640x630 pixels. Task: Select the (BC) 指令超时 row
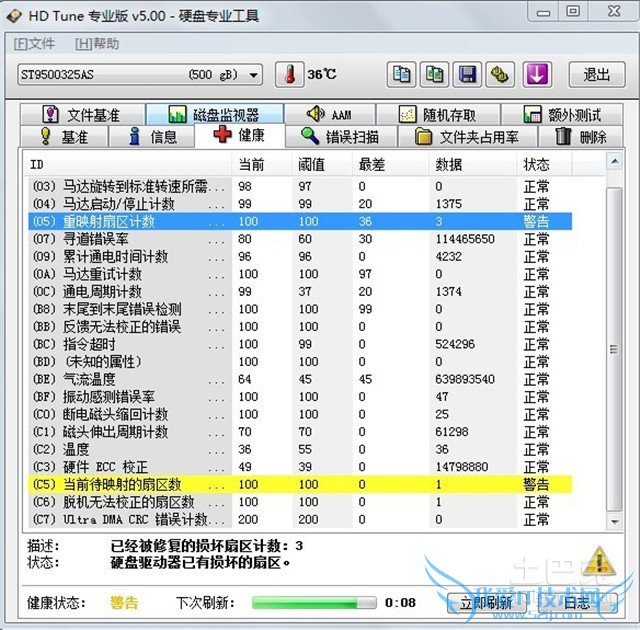click(300, 344)
